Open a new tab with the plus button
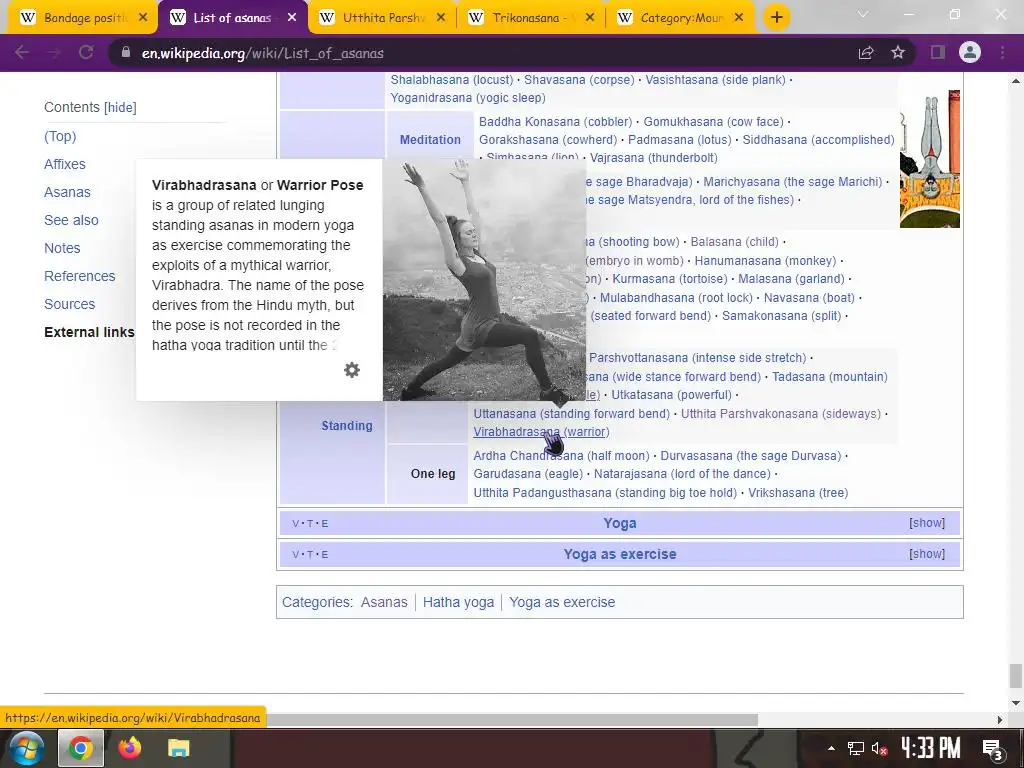1024x768 pixels. pyautogui.click(x=776, y=18)
